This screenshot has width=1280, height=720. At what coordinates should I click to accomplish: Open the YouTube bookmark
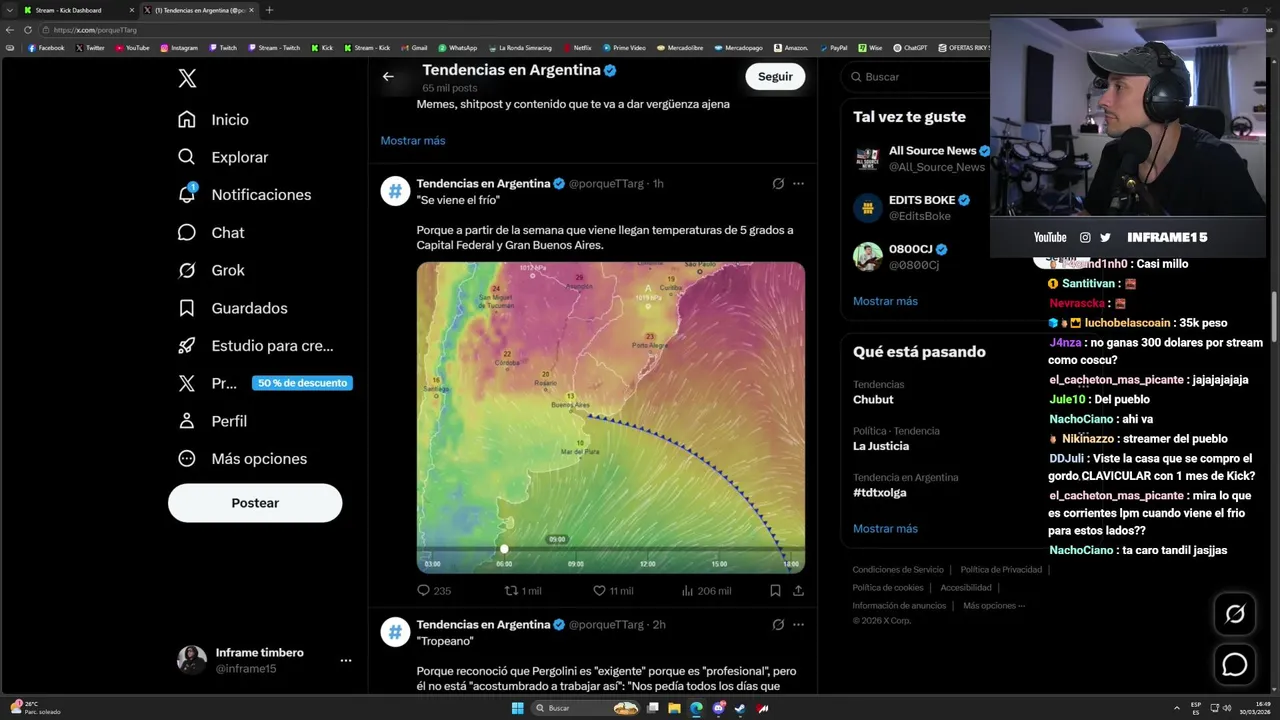click(x=132, y=48)
